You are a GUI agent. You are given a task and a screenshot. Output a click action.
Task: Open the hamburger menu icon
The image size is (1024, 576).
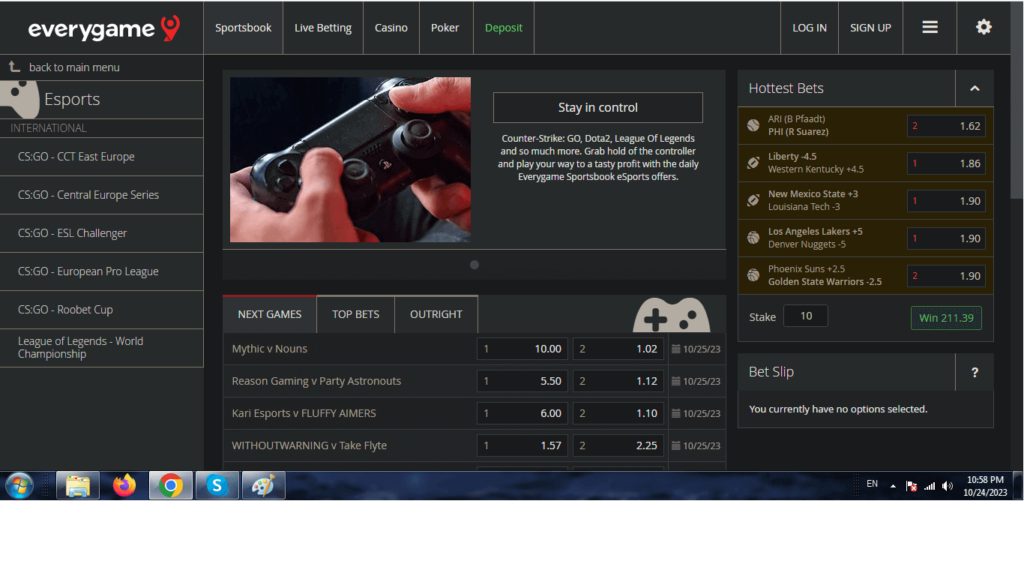[x=930, y=27]
